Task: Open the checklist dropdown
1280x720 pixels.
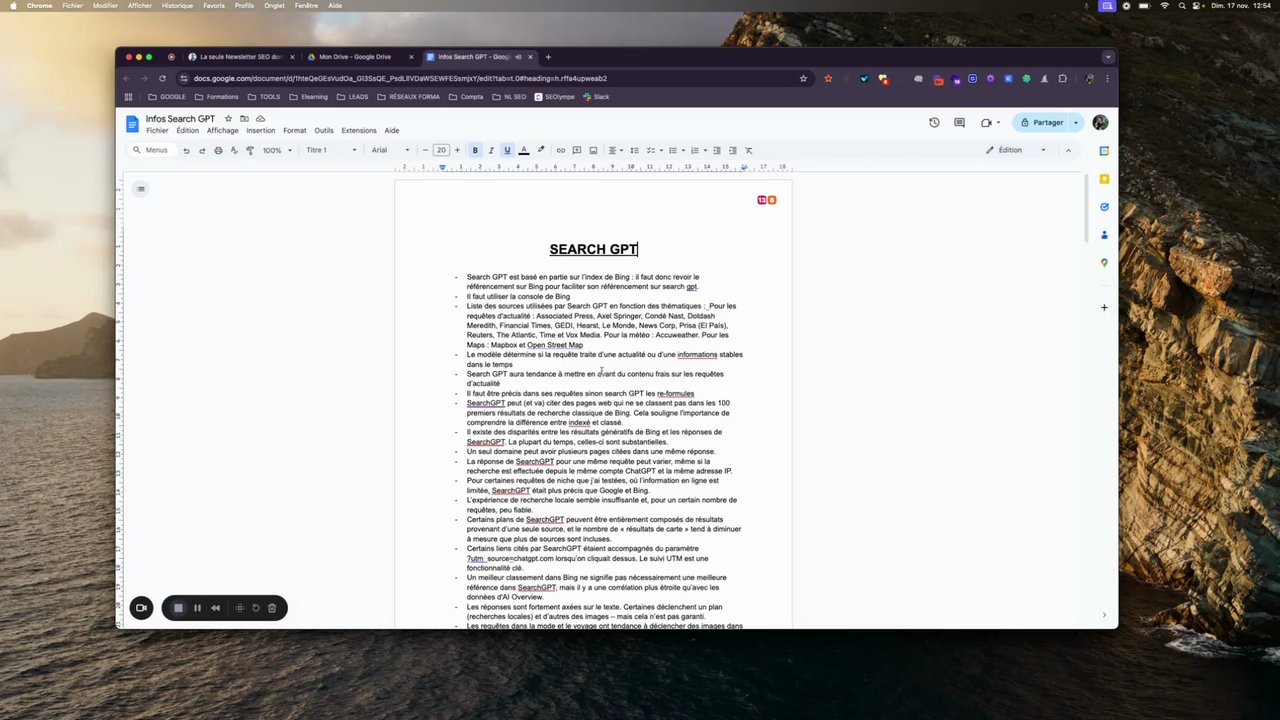Action: pos(653,150)
